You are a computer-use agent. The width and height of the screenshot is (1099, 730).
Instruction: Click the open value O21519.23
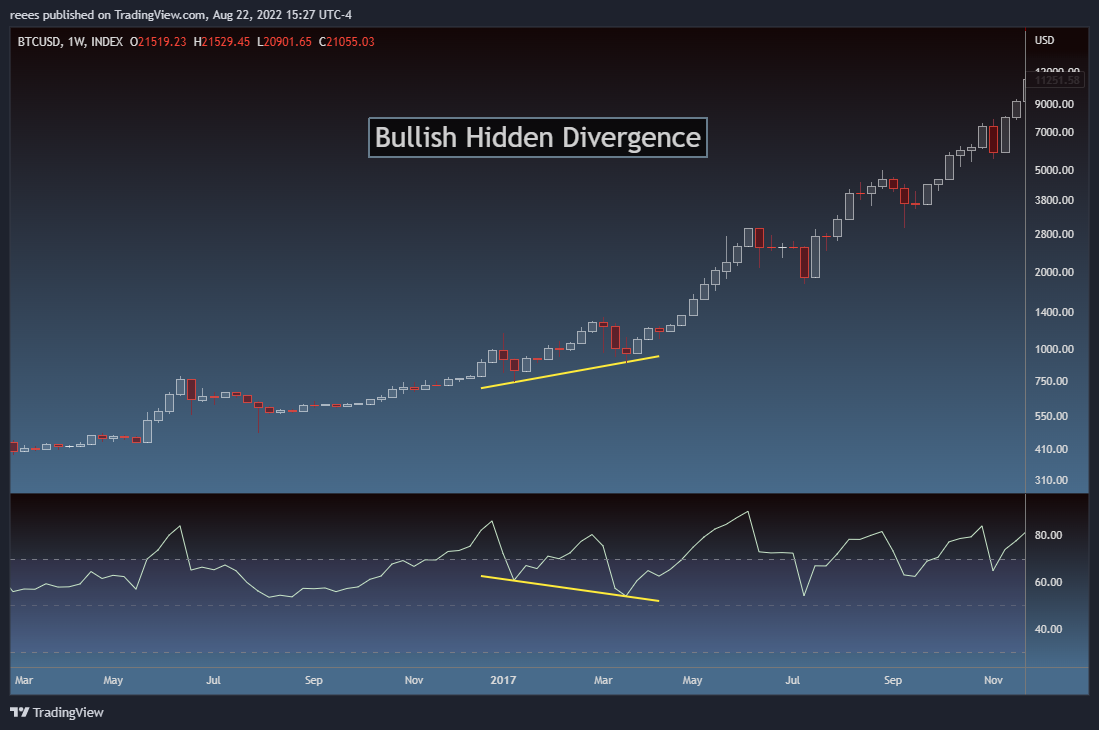point(158,42)
